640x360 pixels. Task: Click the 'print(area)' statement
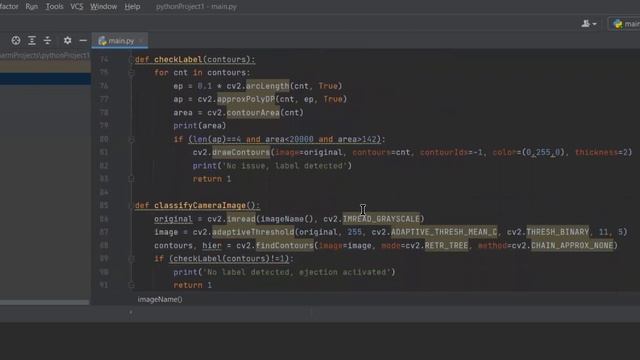tap(200, 126)
